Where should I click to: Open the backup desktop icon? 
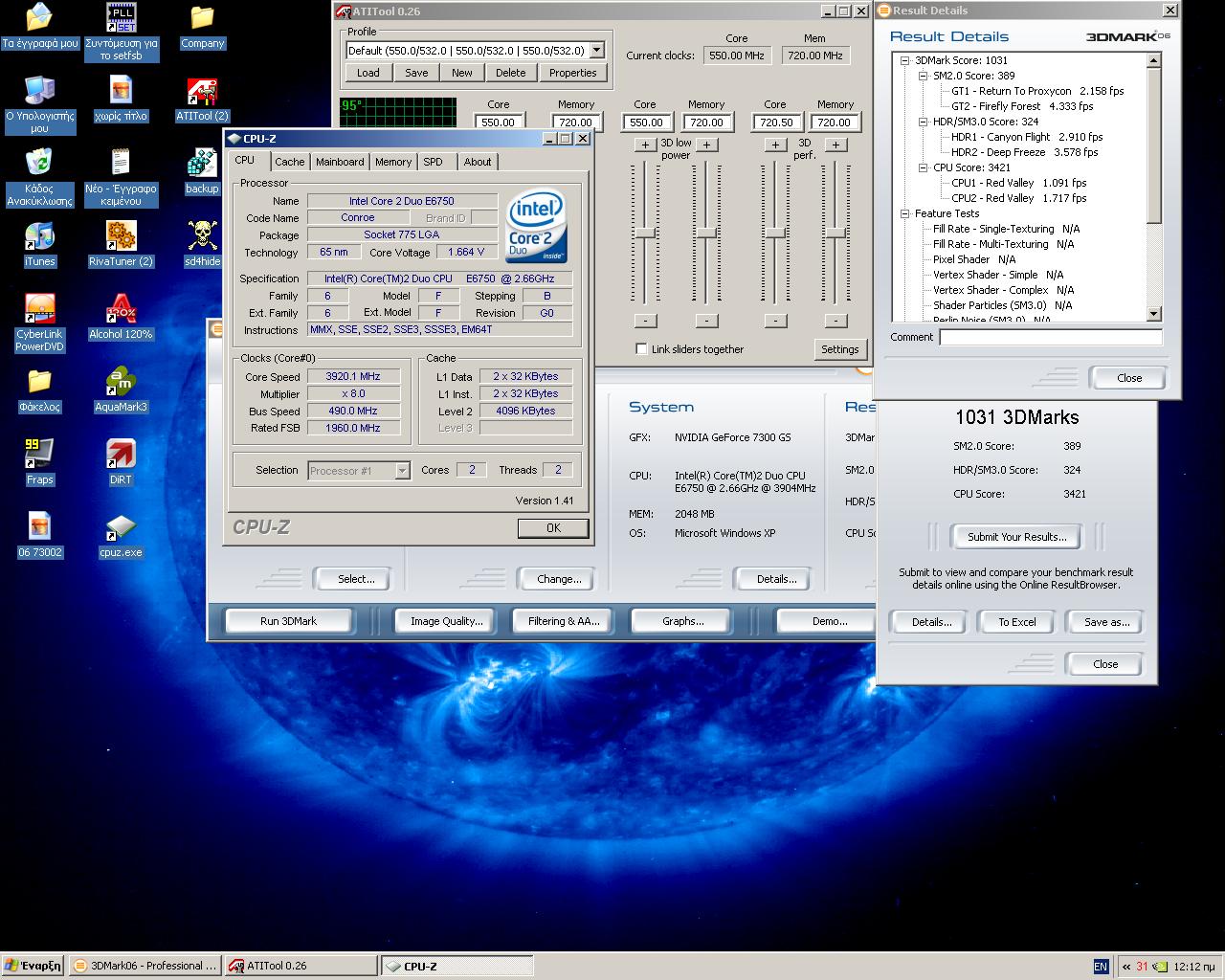202,172
